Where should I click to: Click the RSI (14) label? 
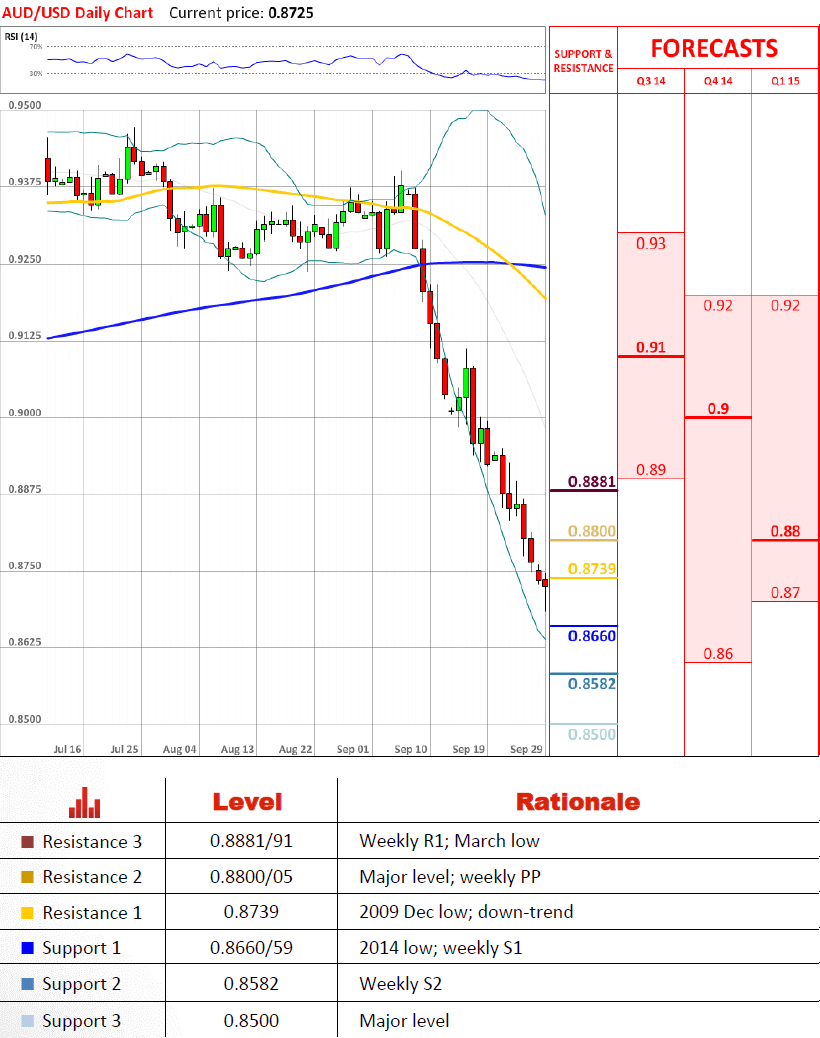[x=21, y=36]
